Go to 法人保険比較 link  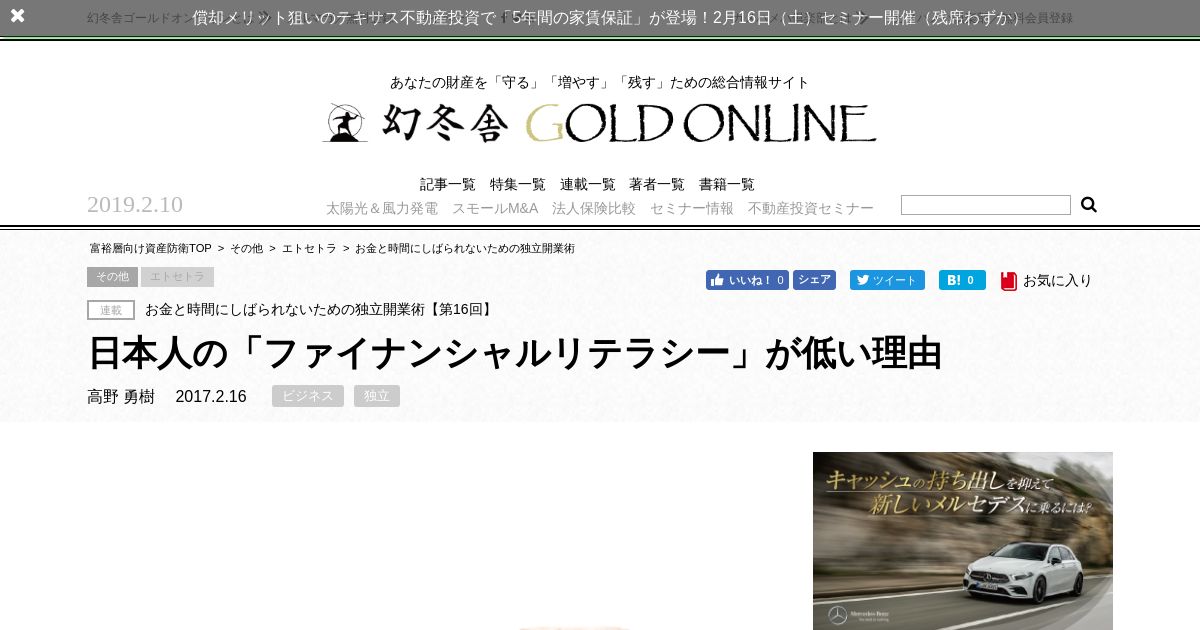coord(594,208)
